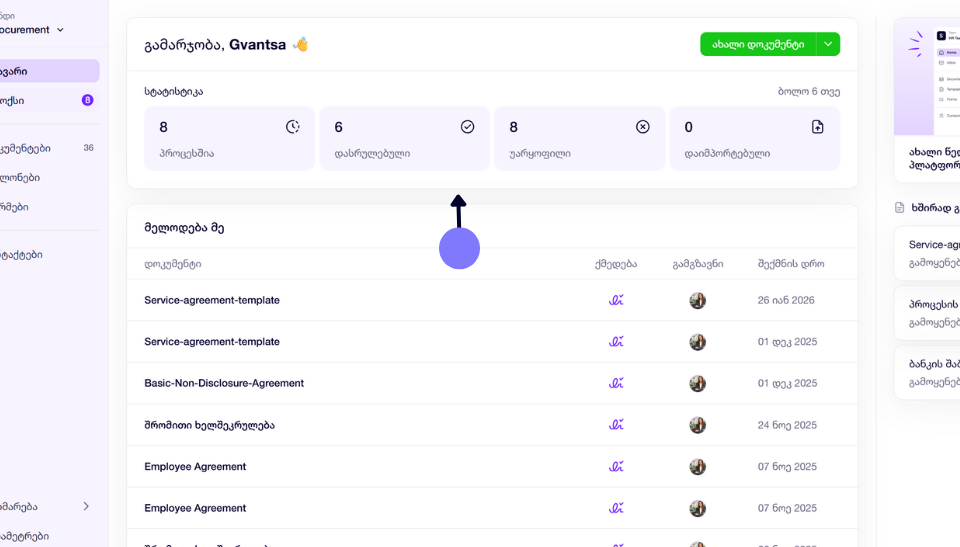Click the 'გამგზავნი' column header
Image resolution: width=960 pixels, height=547 pixels.
pos(698,264)
